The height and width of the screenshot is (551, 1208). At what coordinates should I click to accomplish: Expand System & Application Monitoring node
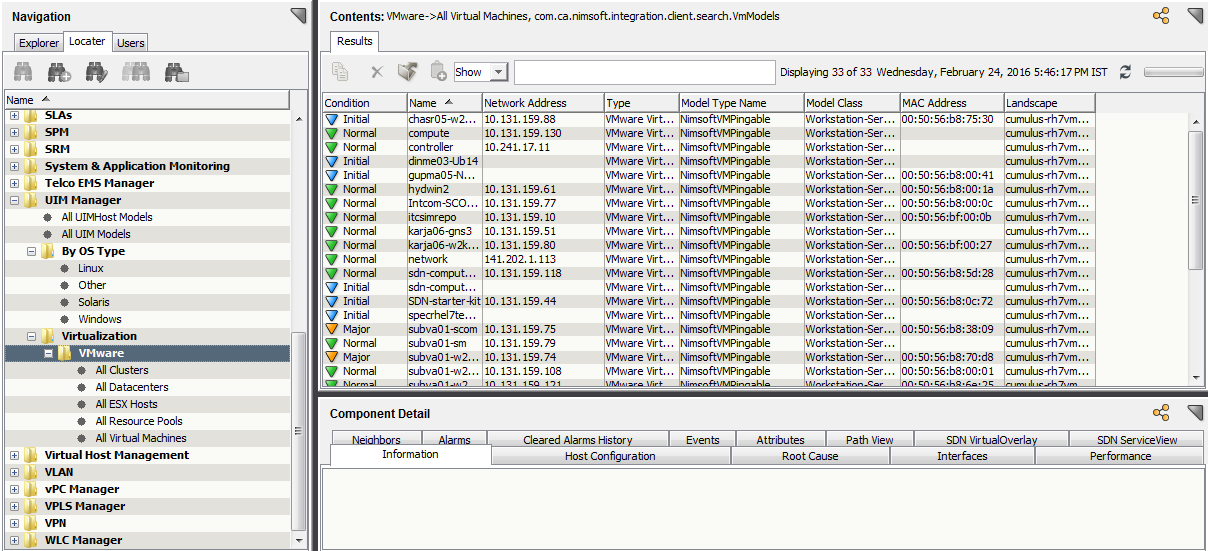click(x=14, y=166)
